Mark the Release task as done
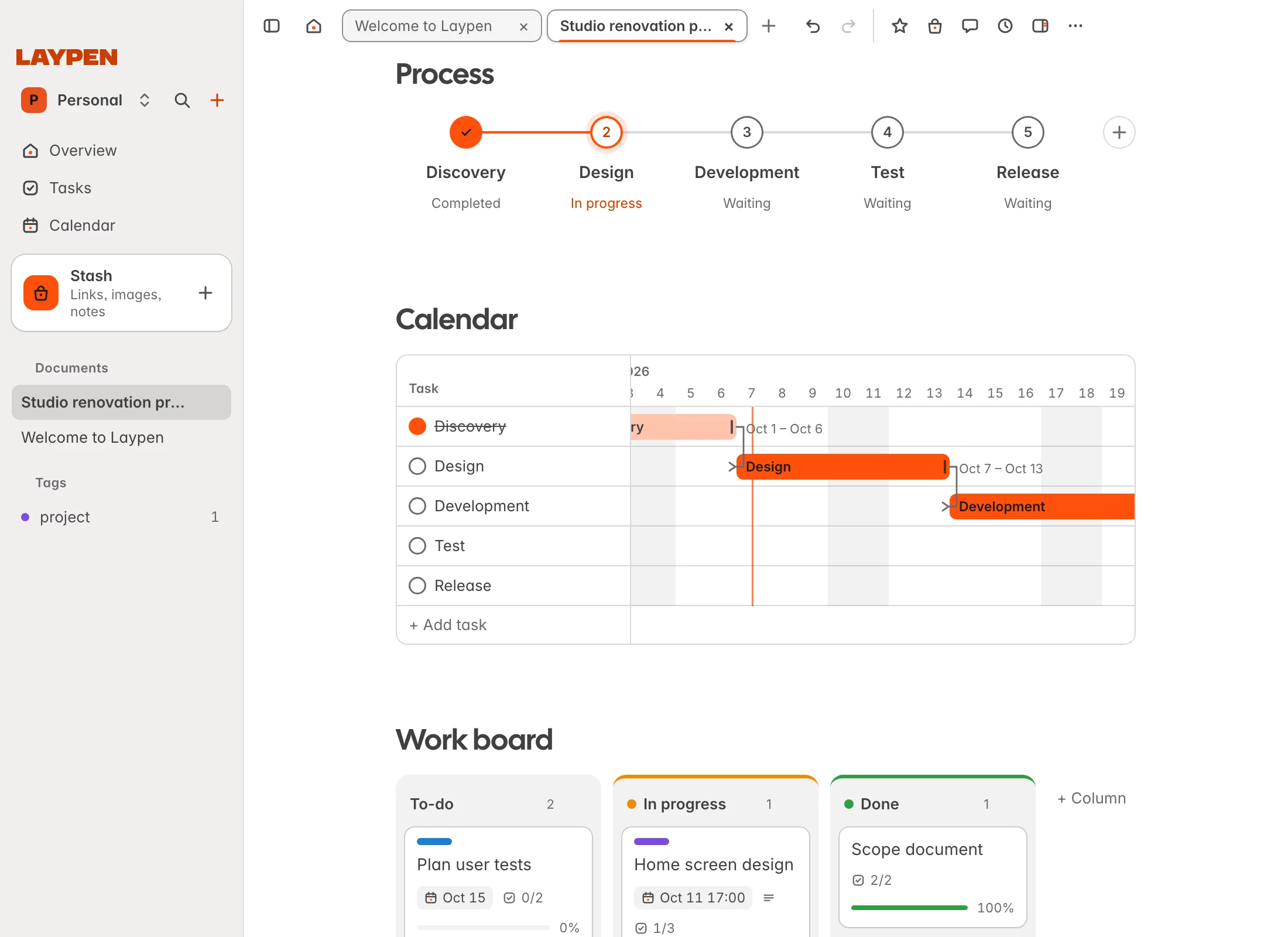 pyautogui.click(x=417, y=586)
